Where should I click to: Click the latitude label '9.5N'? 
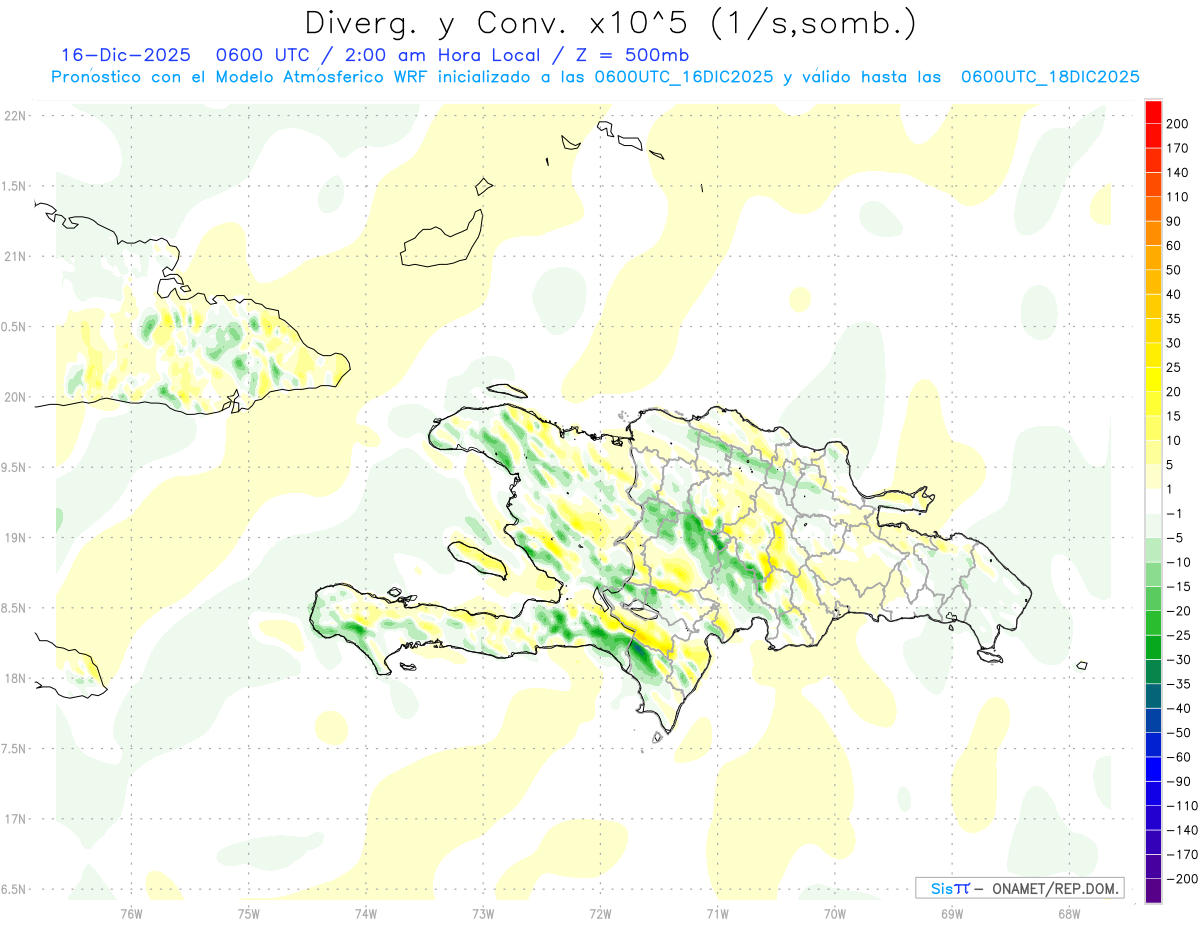pos(13,467)
